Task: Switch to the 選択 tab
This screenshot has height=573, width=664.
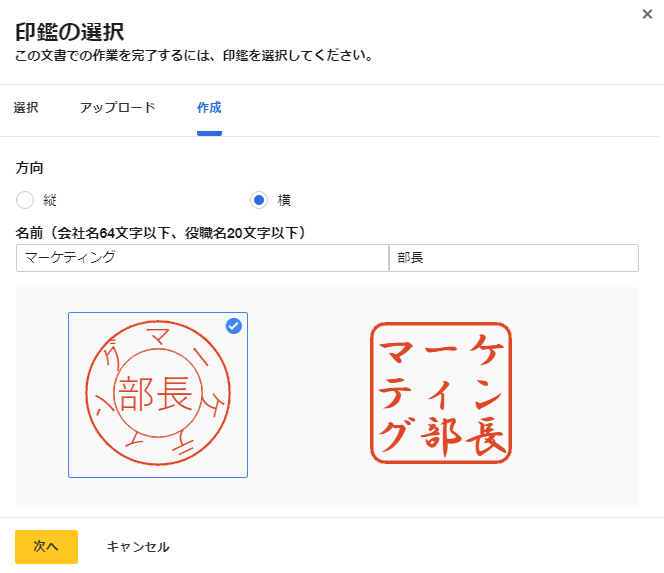Action: (x=26, y=108)
